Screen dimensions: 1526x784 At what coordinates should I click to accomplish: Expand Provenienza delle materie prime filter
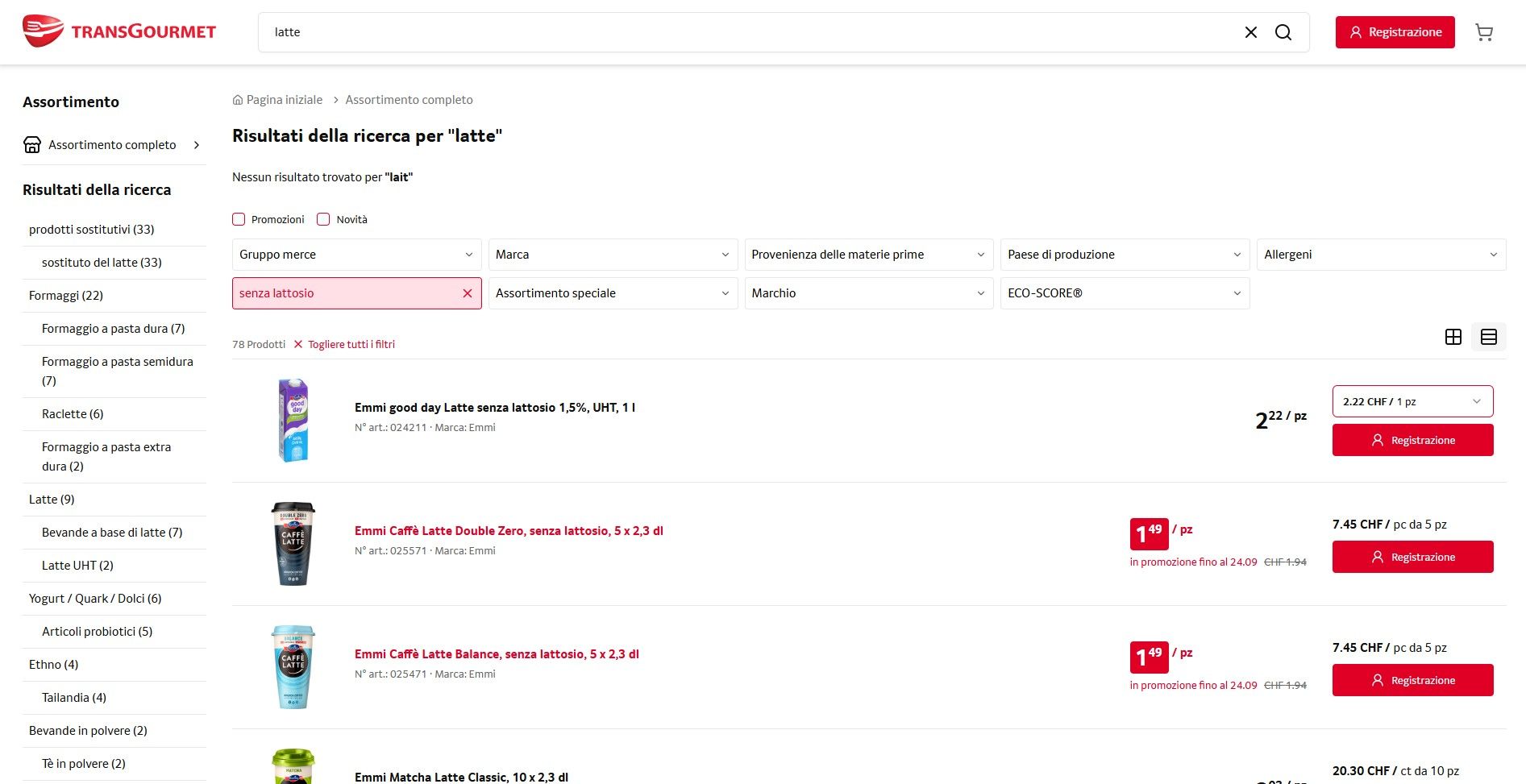pos(869,255)
